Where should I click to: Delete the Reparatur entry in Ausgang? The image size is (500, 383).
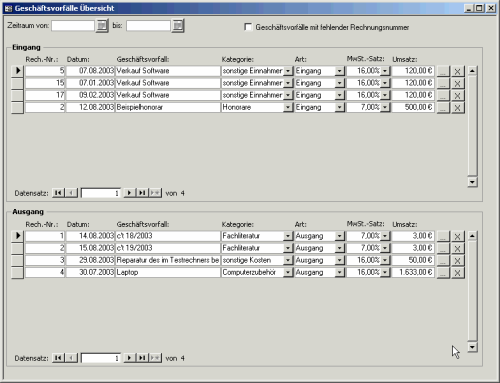pyautogui.click(x=458, y=260)
